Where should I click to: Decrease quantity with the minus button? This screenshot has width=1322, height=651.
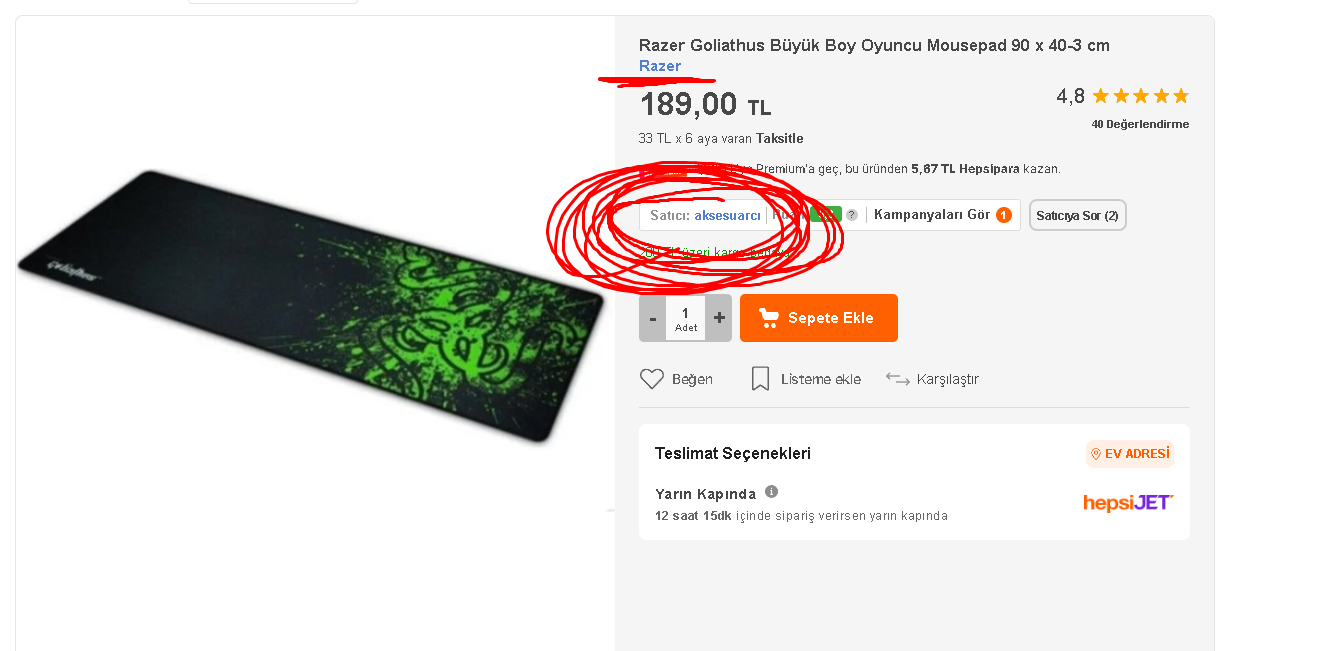[x=653, y=318]
